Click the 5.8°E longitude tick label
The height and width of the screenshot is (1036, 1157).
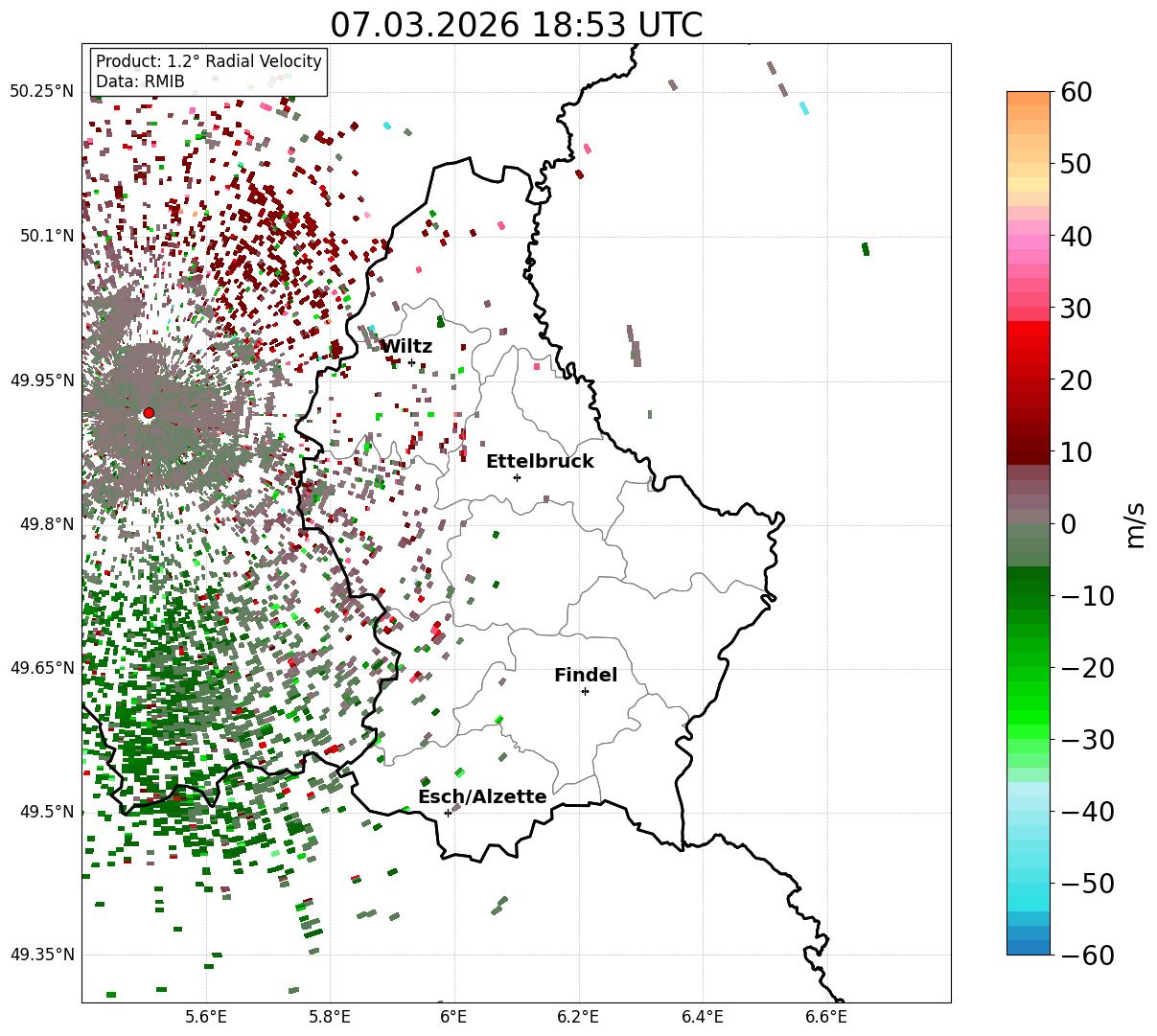[x=330, y=1017]
